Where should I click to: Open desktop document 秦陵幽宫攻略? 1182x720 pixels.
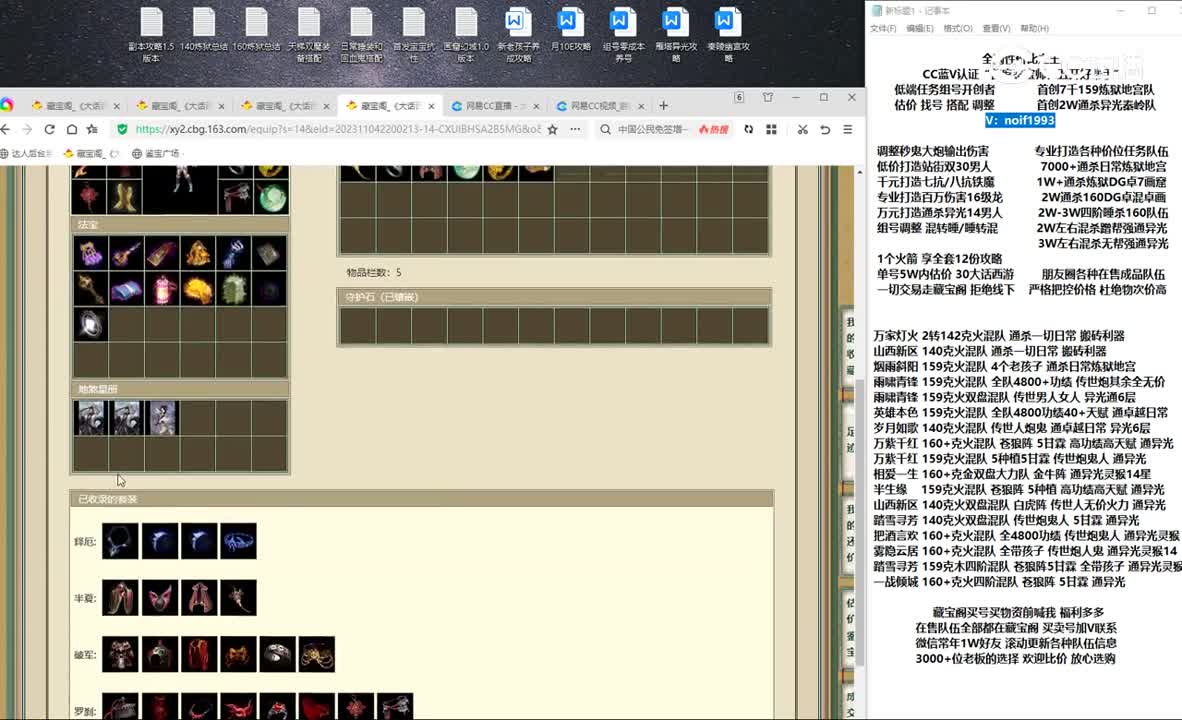point(728,35)
